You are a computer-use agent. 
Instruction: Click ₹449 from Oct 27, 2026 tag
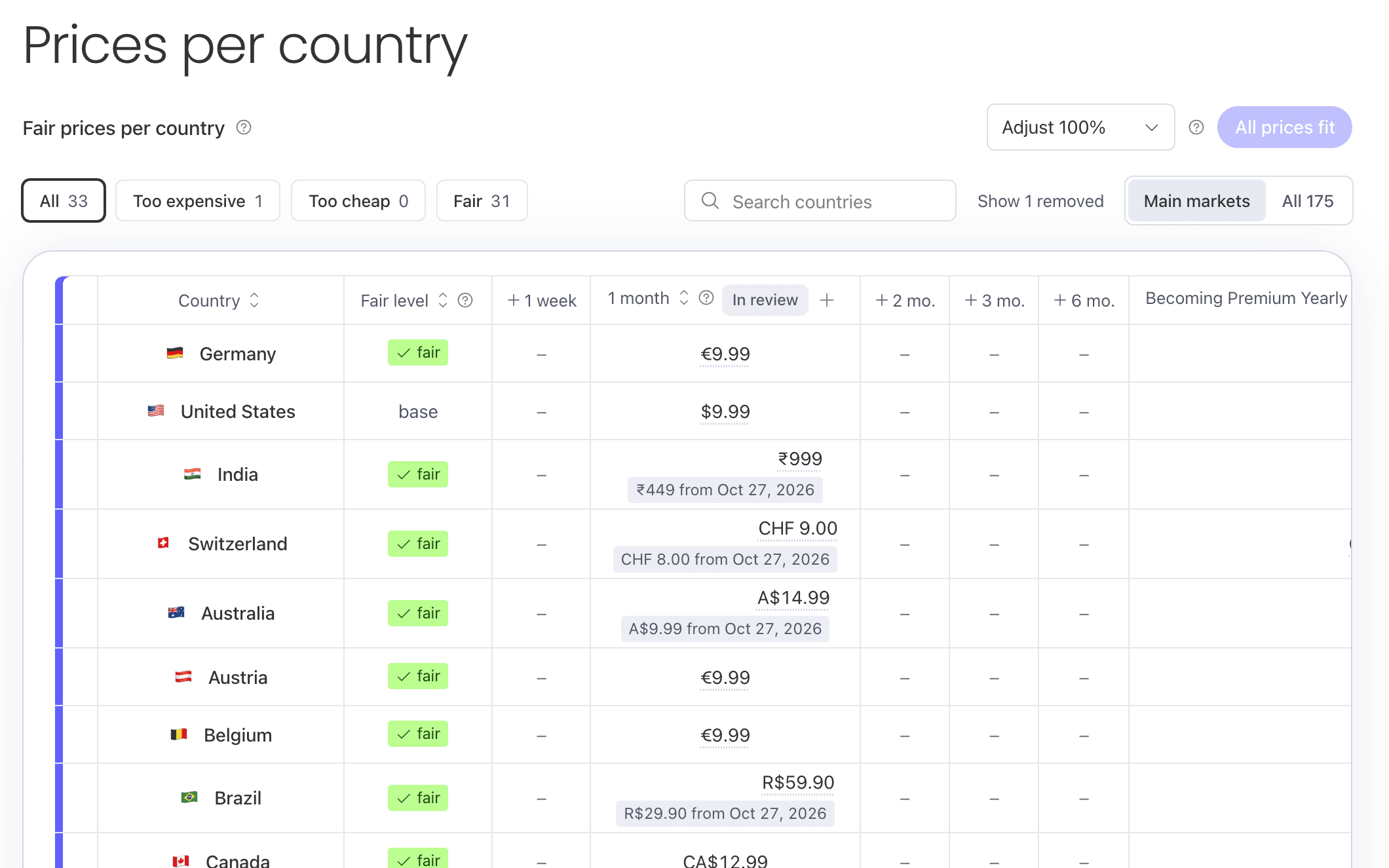pos(725,490)
